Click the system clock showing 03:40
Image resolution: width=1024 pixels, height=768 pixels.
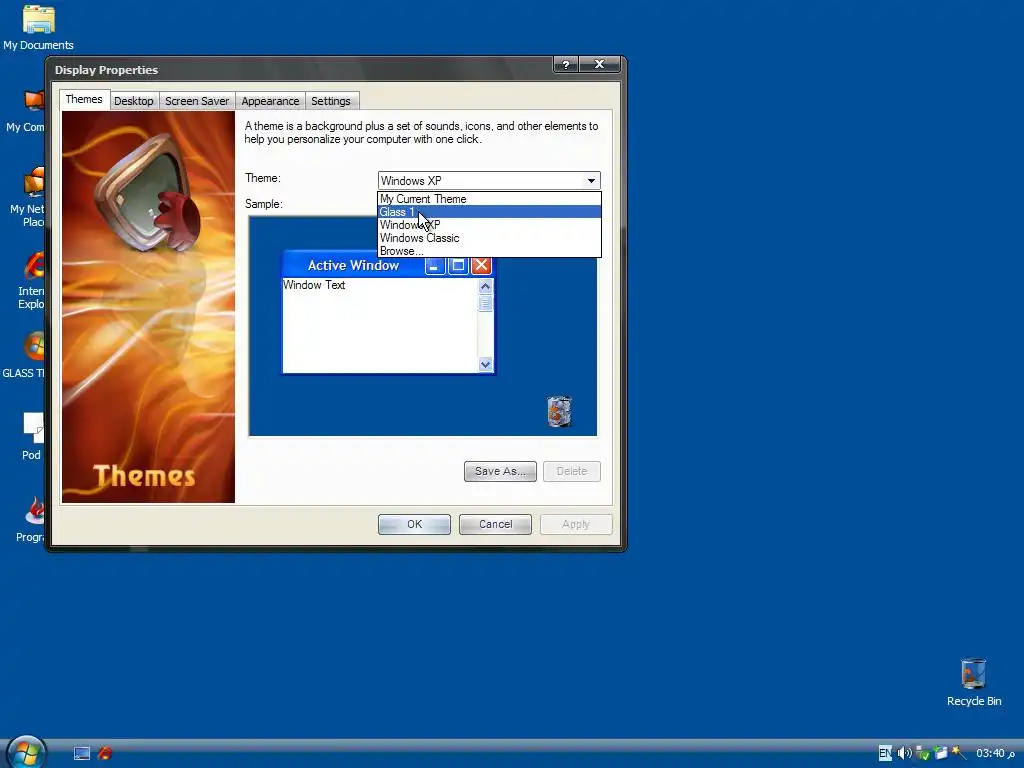[995, 754]
